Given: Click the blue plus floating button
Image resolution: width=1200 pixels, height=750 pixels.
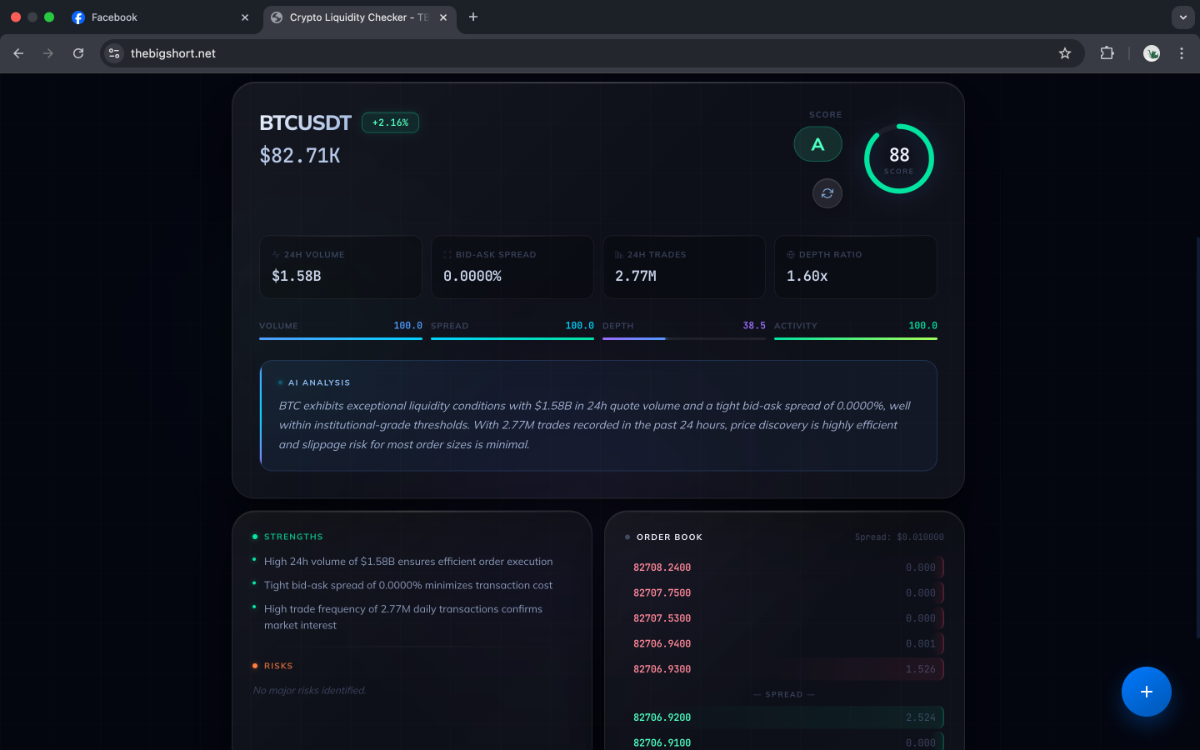Looking at the screenshot, I should click(x=1146, y=692).
